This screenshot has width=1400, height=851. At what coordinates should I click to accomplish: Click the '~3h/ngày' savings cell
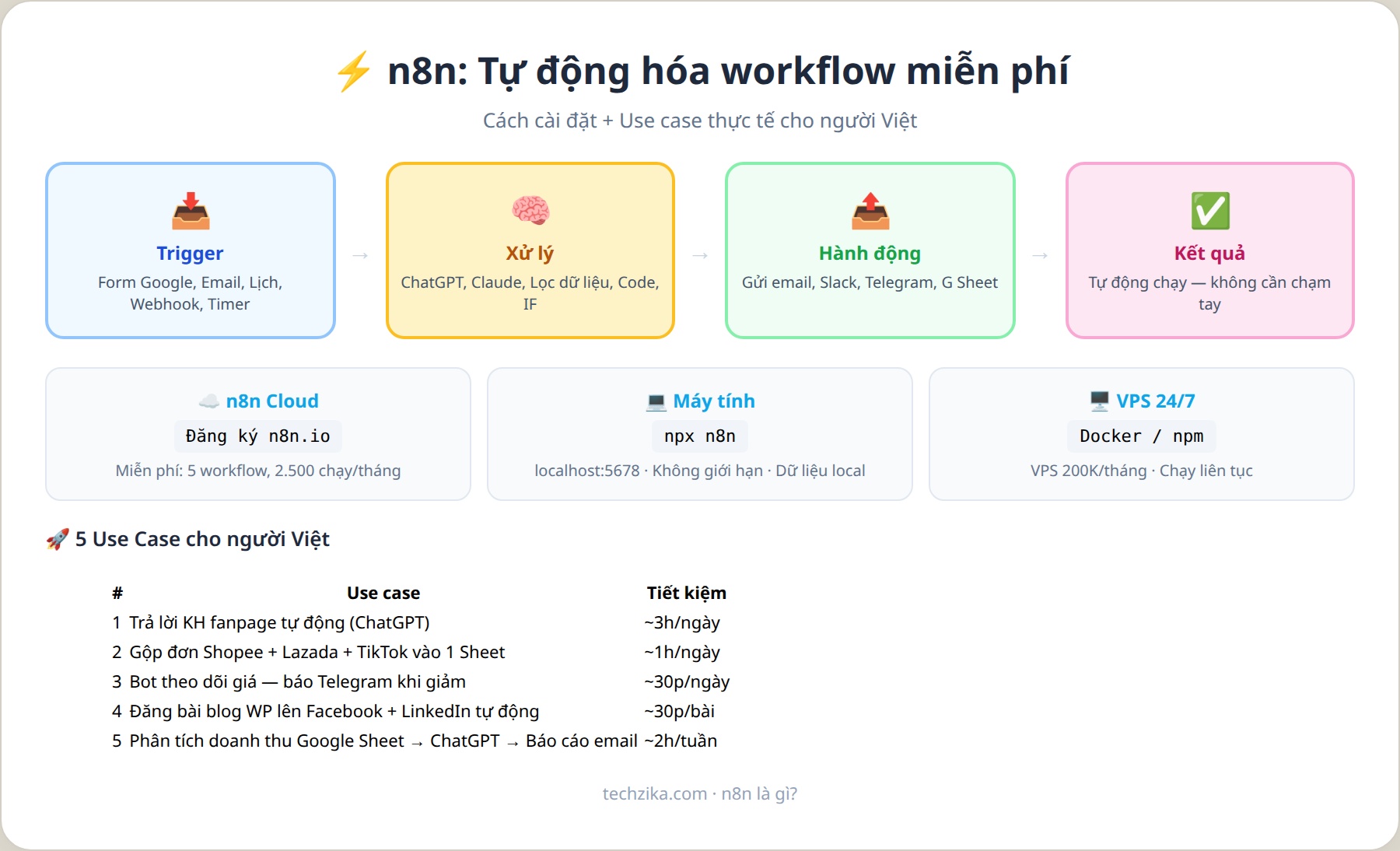[x=682, y=622]
